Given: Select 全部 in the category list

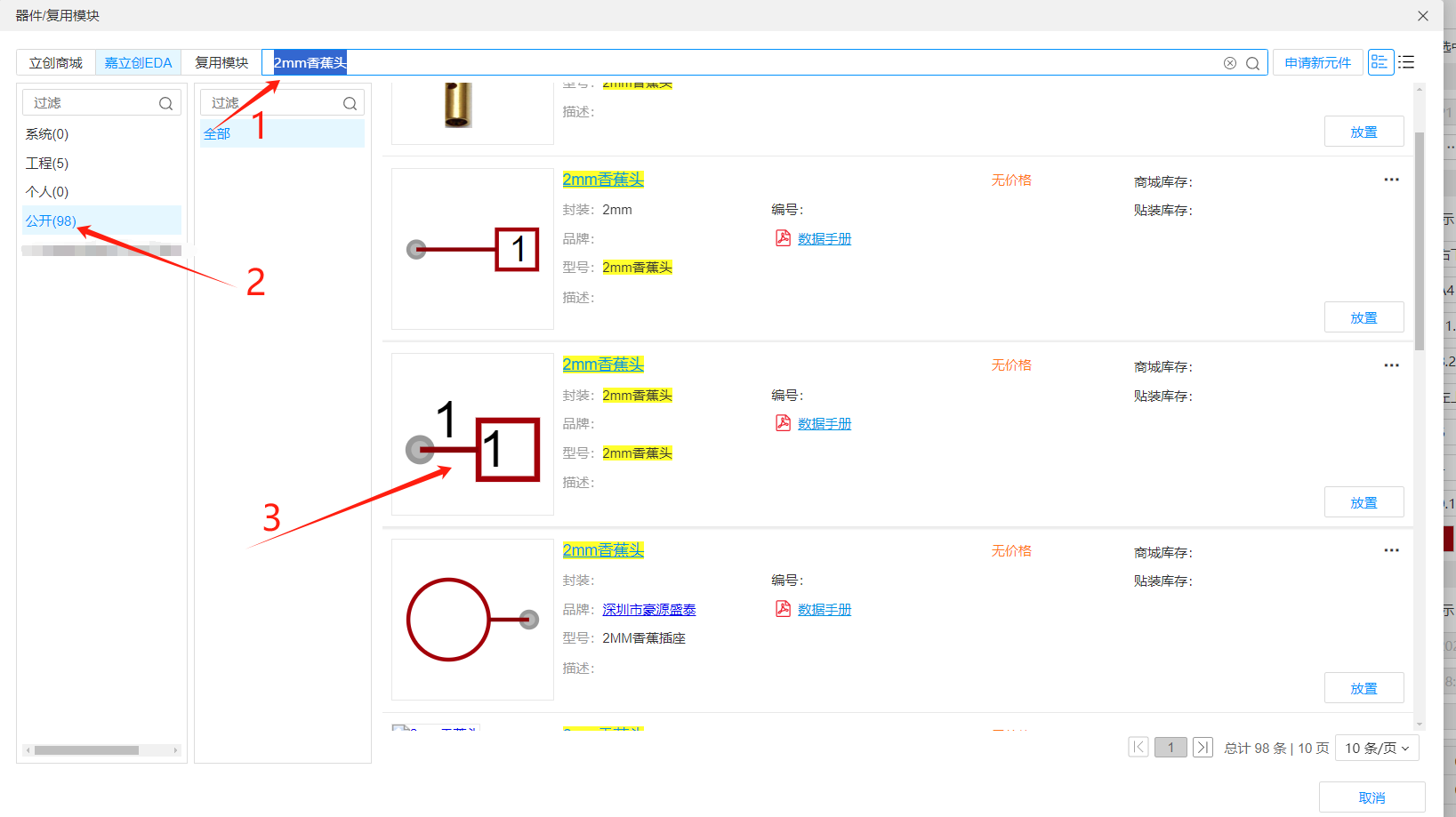Looking at the screenshot, I should (x=282, y=133).
